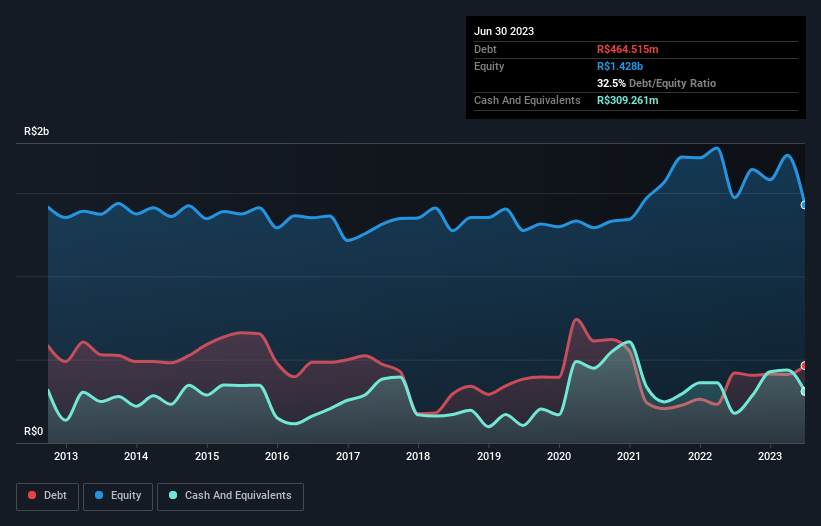Click tooltip Cash And Equivalents row label
821x526 pixels.
point(527,100)
